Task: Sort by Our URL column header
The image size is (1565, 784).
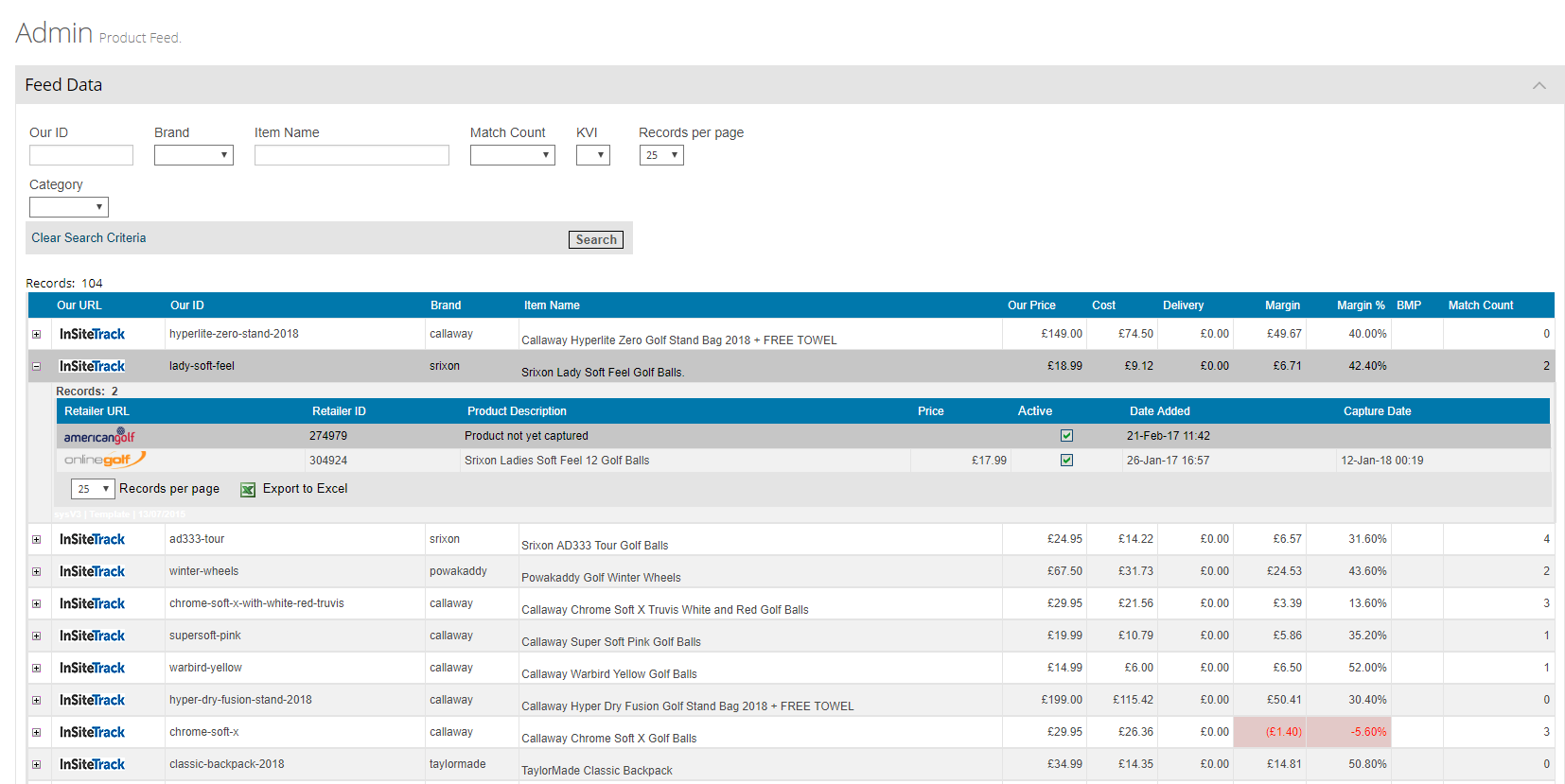Action: (79, 305)
